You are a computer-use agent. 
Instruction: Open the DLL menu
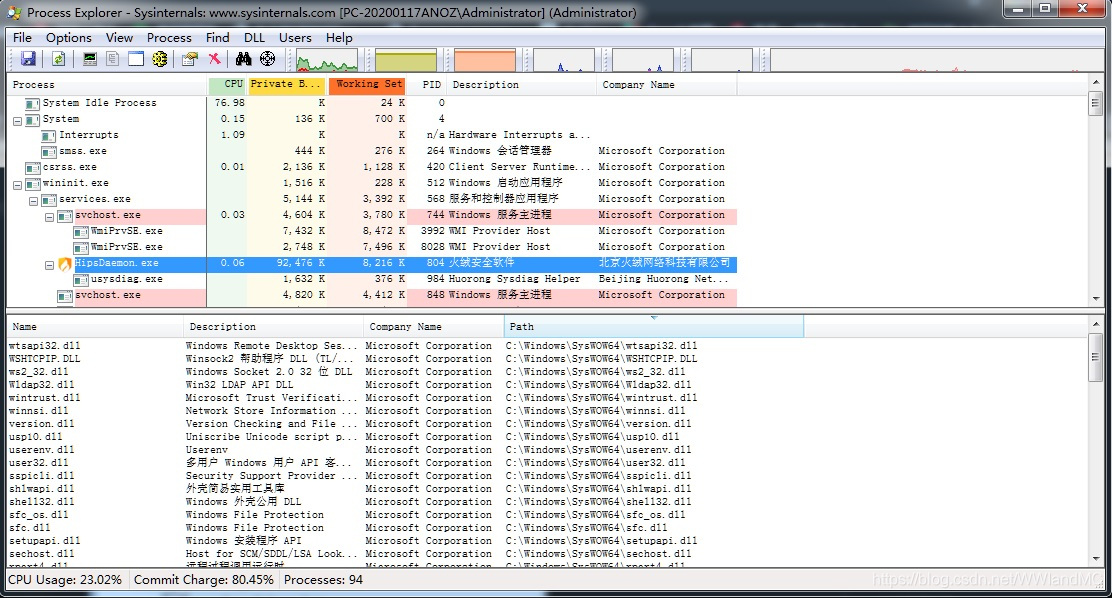[254, 38]
